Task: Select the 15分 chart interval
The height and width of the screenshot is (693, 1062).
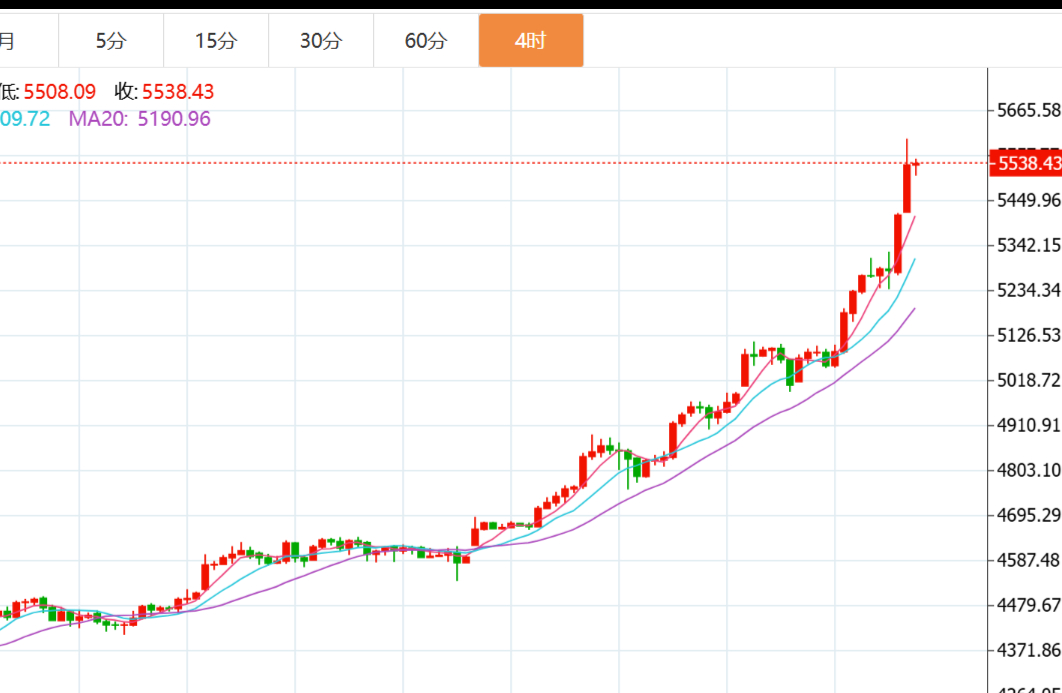Action: coord(216,41)
